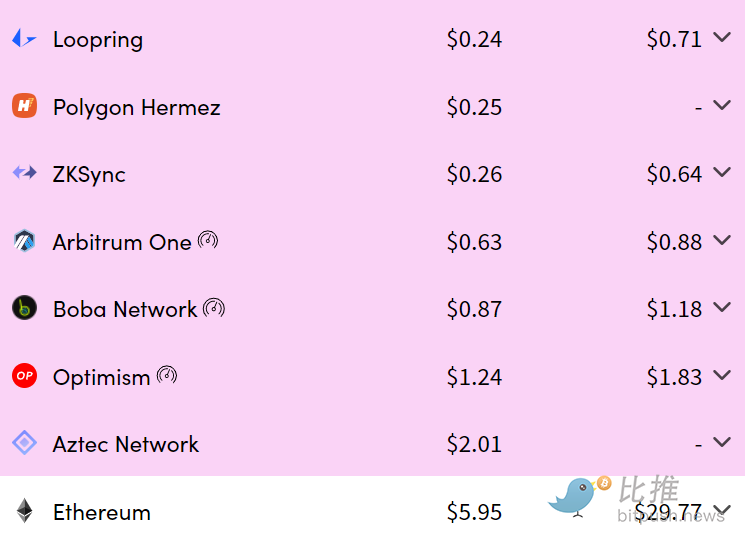Click the Loopring logo icon
This screenshot has height=543, width=745.
pyautogui.click(x=24, y=38)
